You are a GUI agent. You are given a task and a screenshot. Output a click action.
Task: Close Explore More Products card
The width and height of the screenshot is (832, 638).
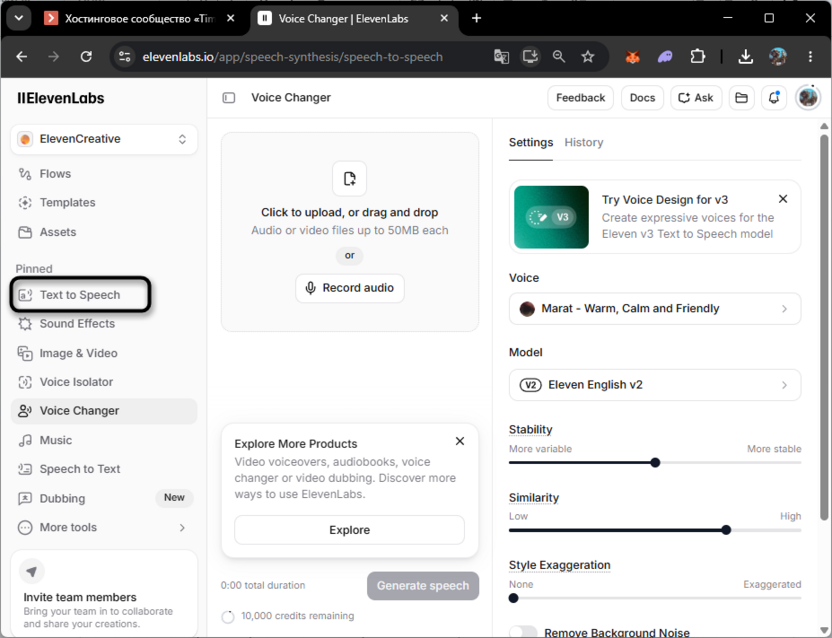pyautogui.click(x=460, y=441)
